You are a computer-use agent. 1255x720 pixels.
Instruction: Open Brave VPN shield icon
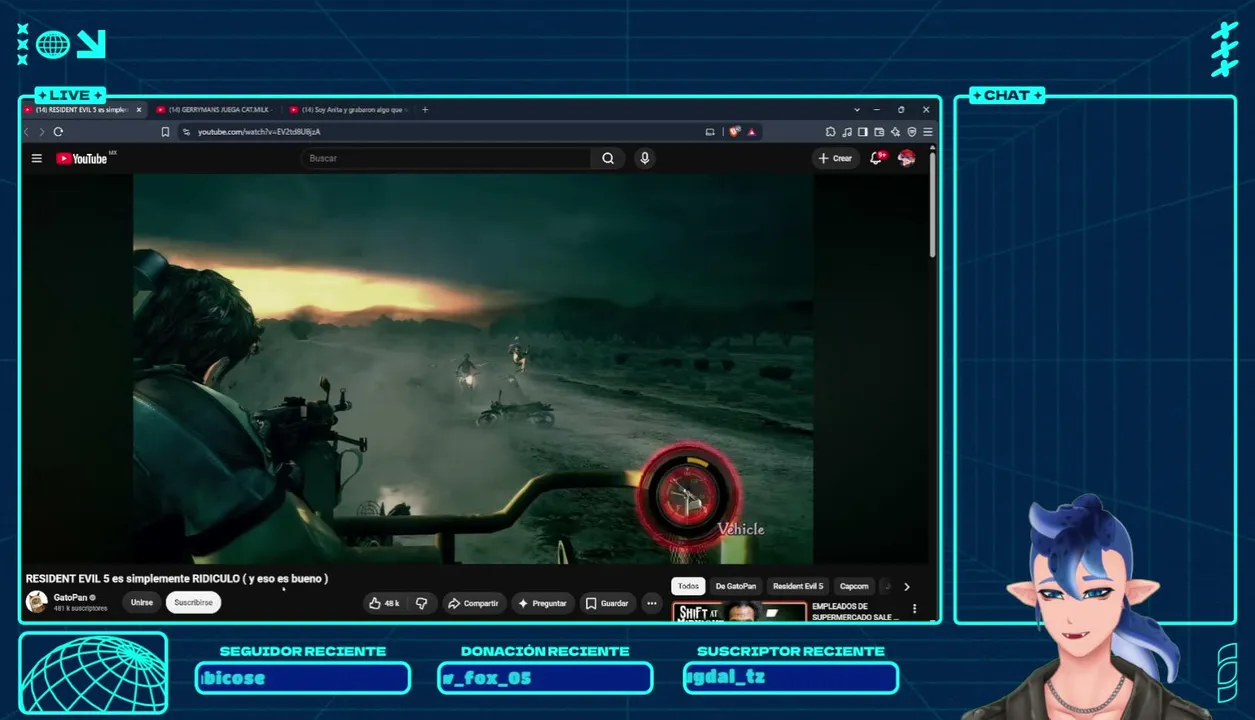pos(911,132)
